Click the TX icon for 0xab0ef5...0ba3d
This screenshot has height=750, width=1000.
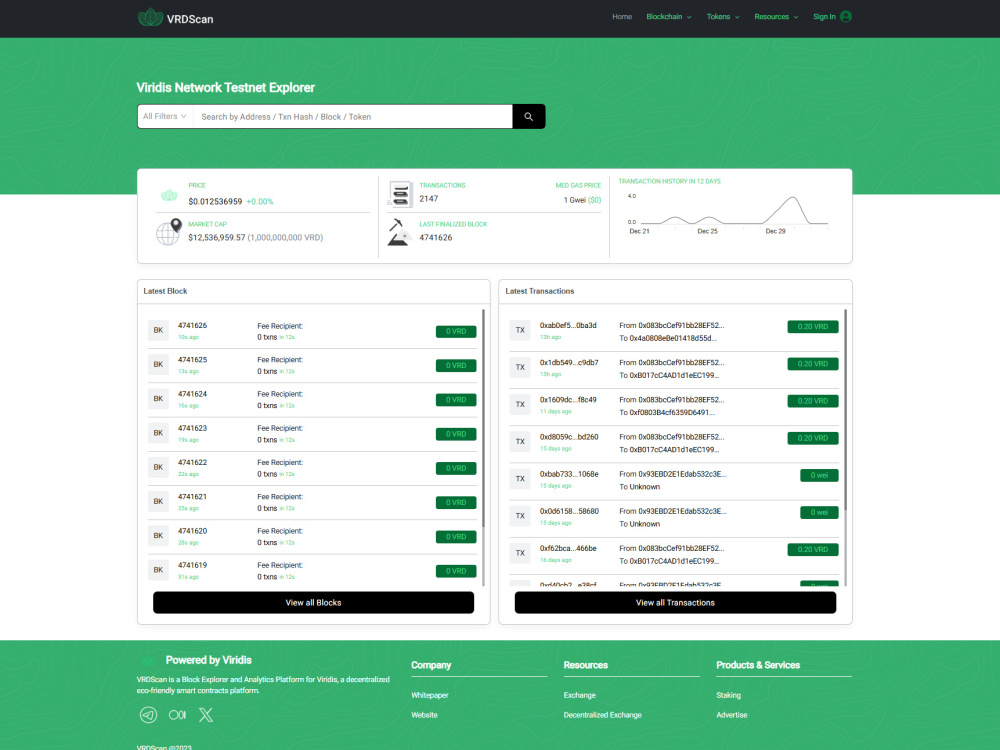tap(520, 330)
